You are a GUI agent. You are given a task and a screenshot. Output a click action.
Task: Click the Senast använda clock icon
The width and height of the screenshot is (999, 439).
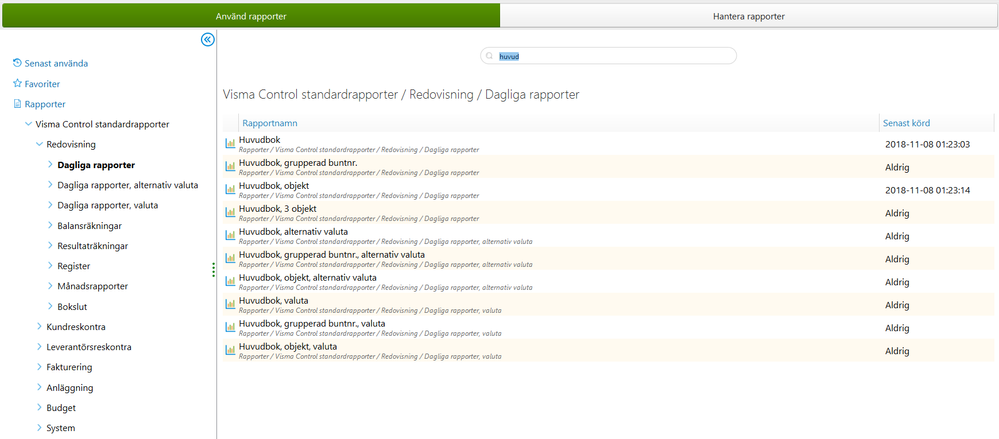tap(17, 63)
